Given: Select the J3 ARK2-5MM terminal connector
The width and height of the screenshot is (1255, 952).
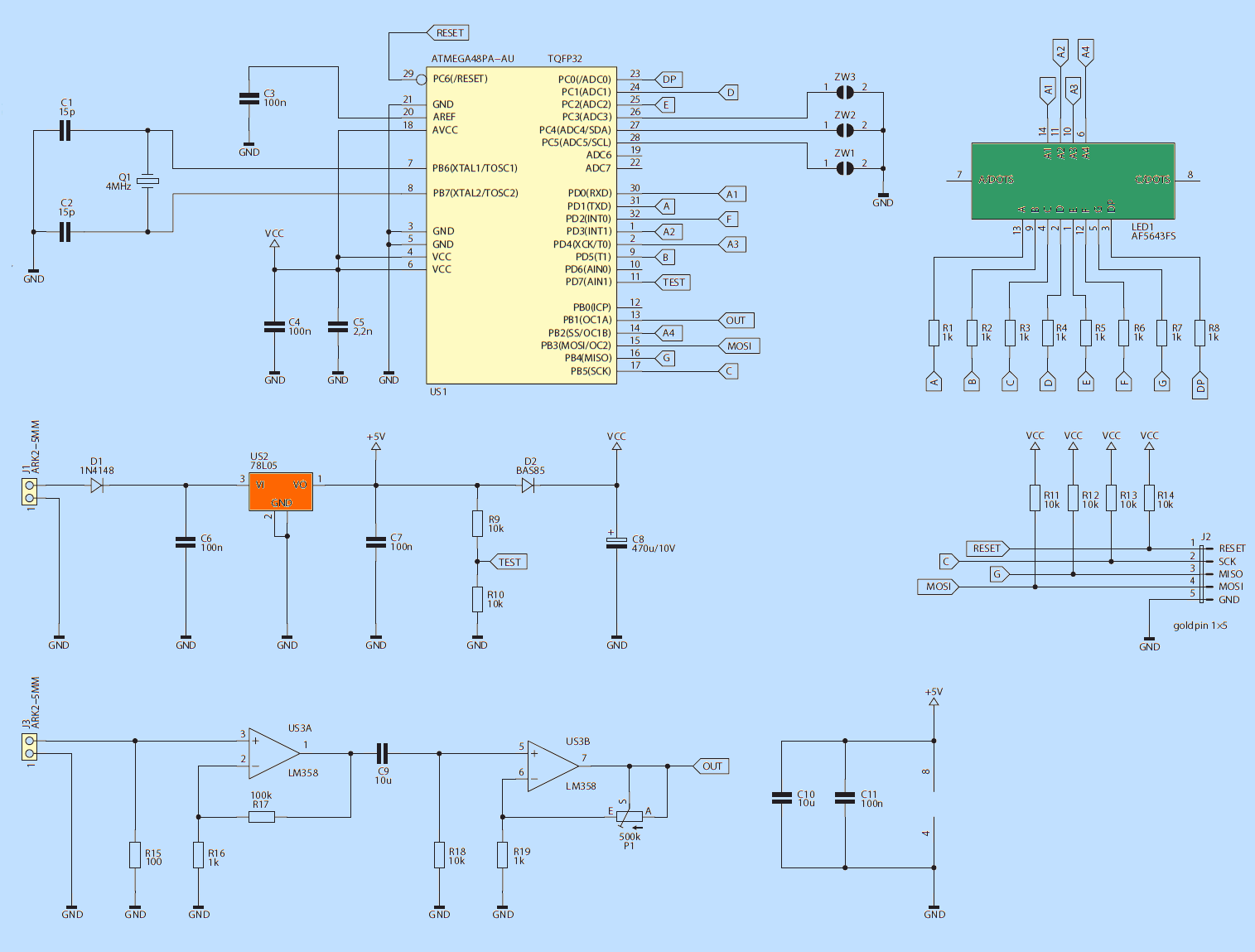Looking at the screenshot, I should coord(30,747).
